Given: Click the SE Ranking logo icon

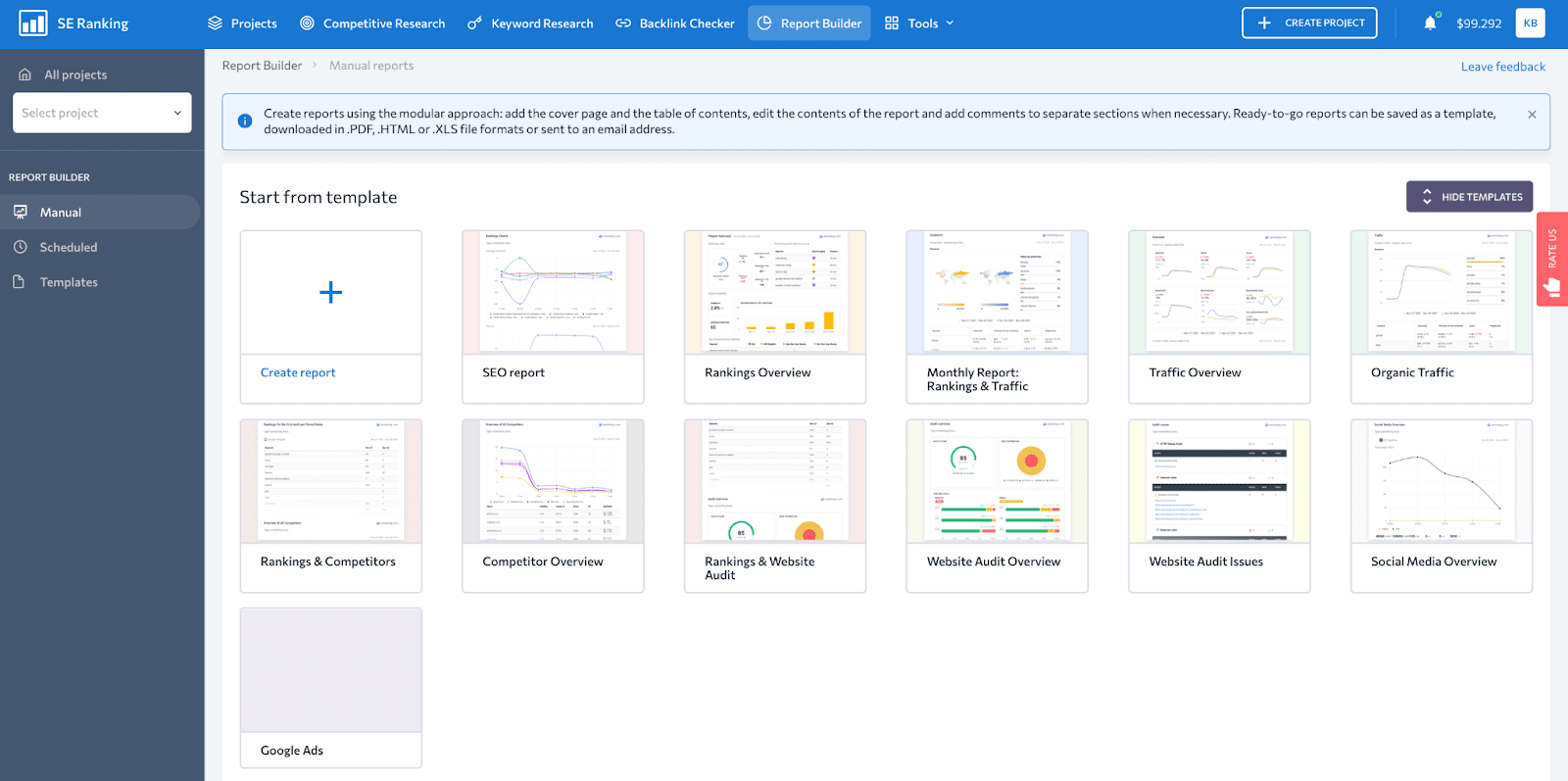Looking at the screenshot, I should click(33, 23).
